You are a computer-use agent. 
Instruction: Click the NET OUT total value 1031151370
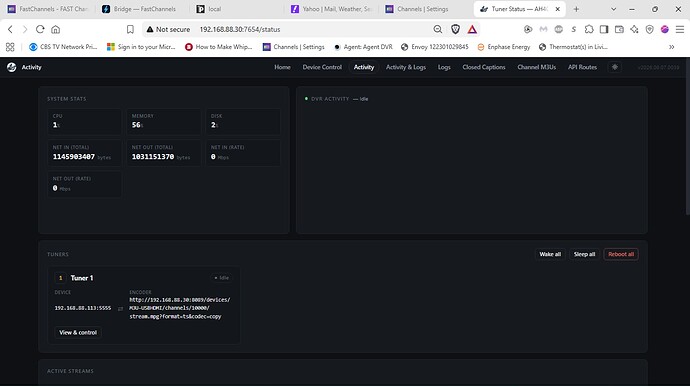[x=153, y=157]
